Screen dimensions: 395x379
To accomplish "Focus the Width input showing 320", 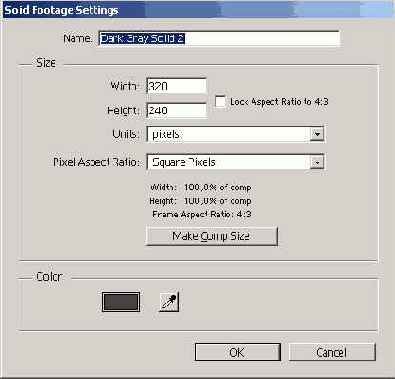I will 176,86.
